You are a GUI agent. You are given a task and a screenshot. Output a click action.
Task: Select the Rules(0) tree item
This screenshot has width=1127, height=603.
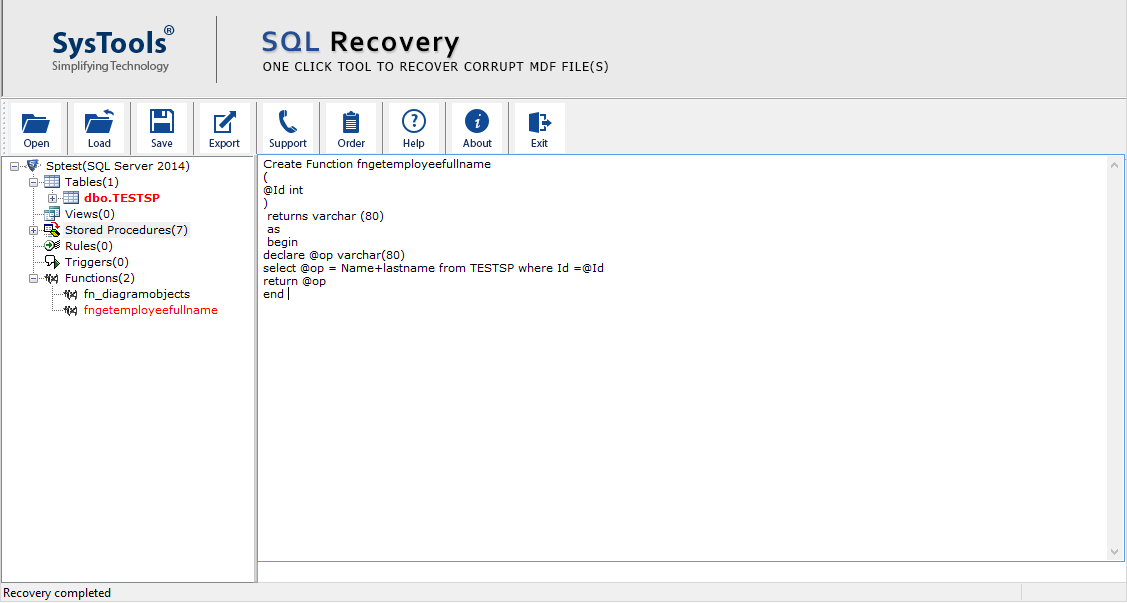(89, 246)
